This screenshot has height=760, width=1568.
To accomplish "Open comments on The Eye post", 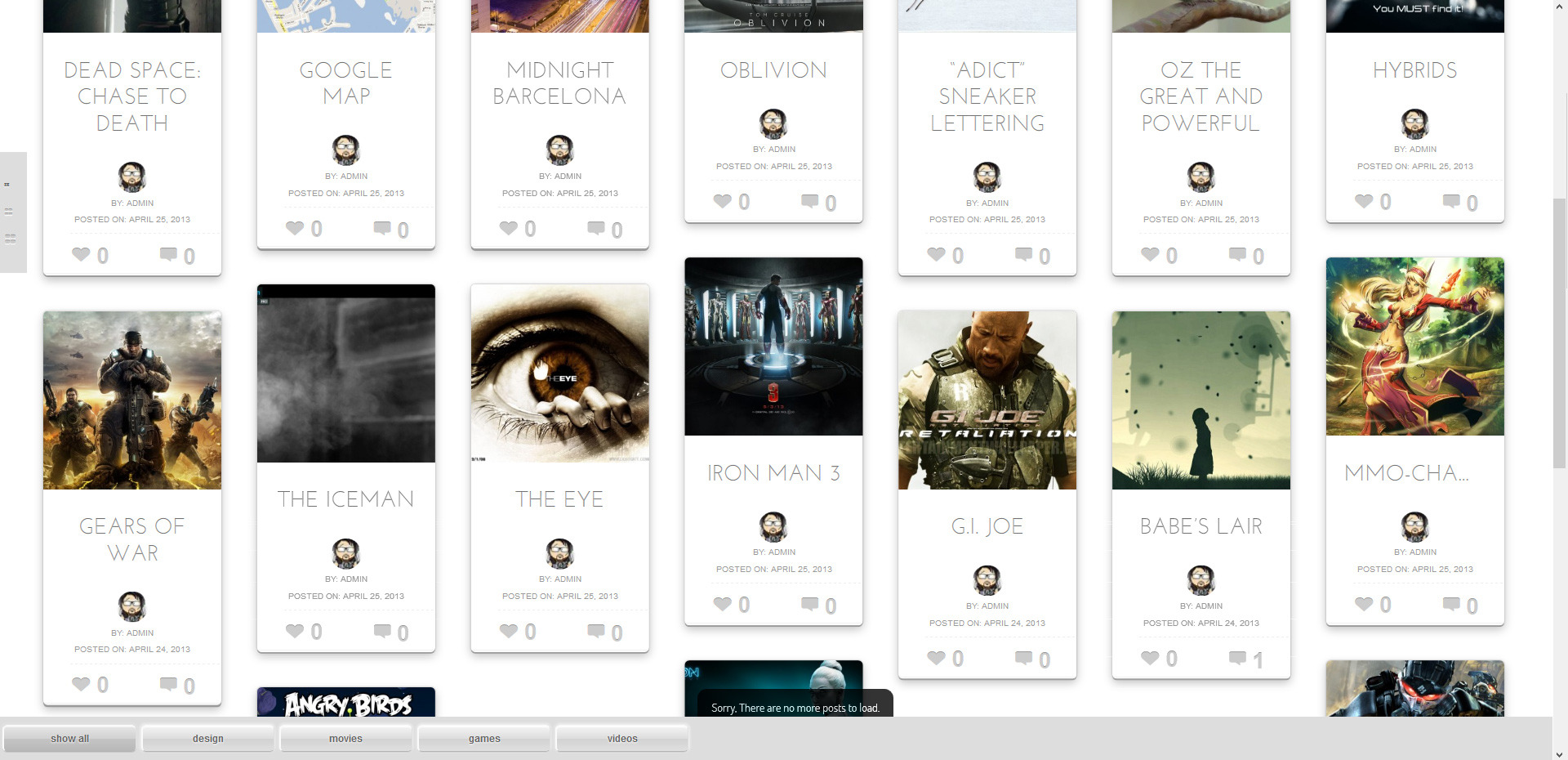I will pos(596,631).
